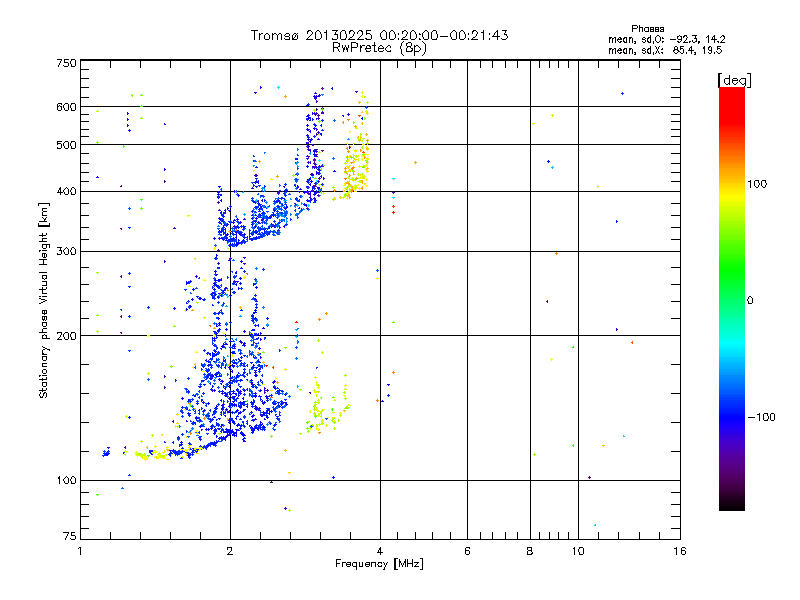
Task: Click the x-axis "6" MHz tick label
Action: [x=467, y=551]
